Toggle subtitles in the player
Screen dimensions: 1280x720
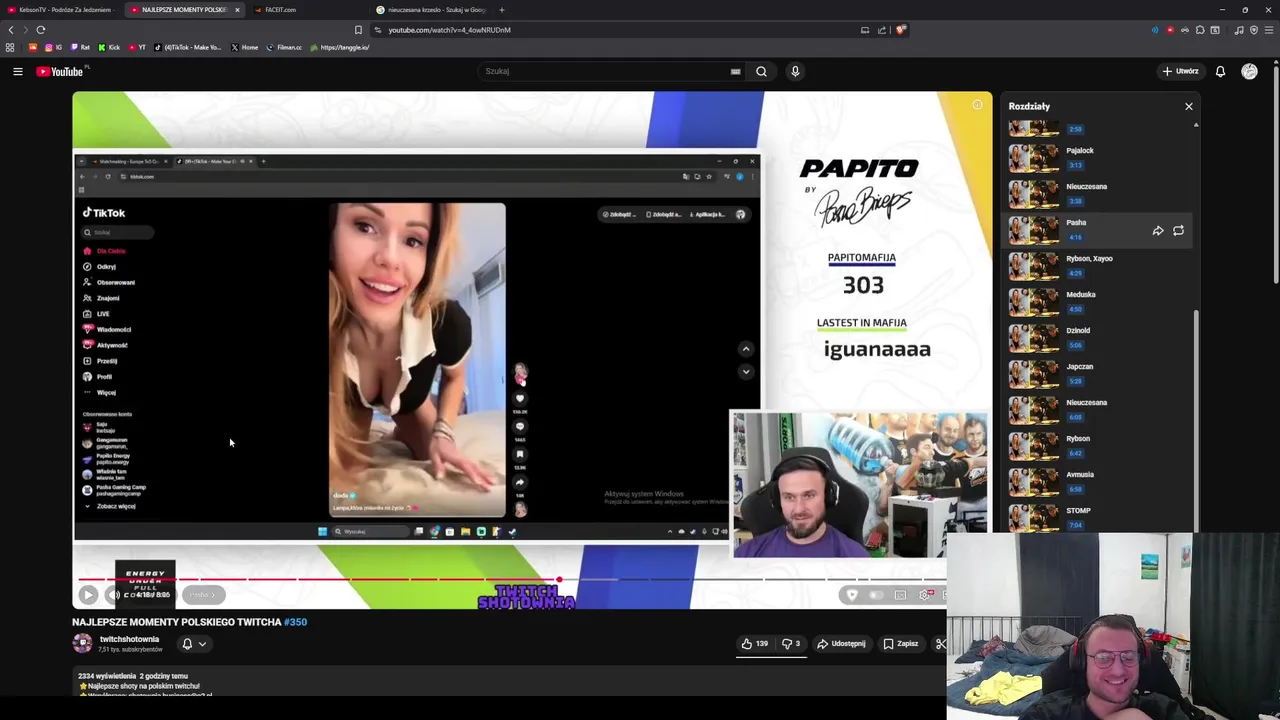900,595
